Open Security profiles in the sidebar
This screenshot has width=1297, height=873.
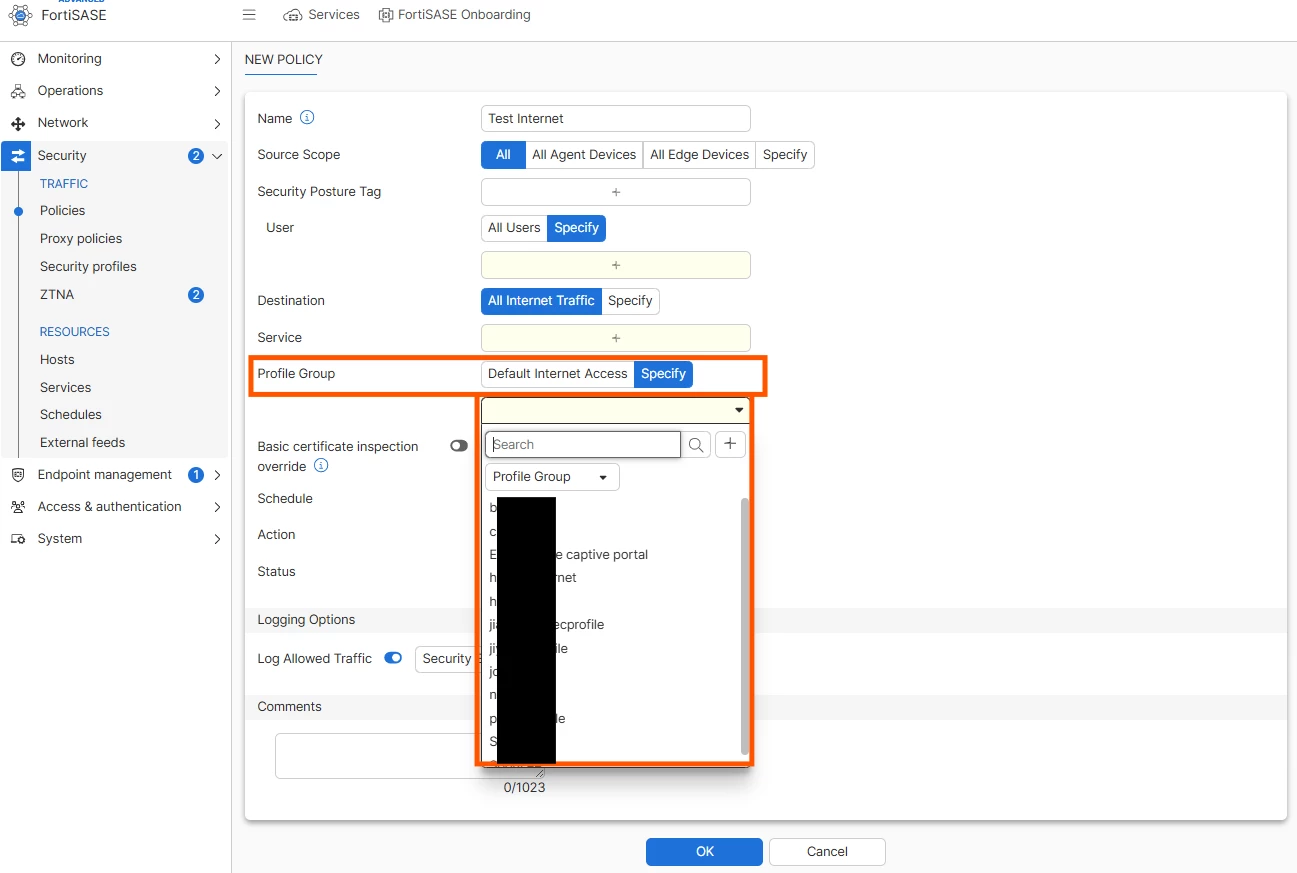(88, 267)
